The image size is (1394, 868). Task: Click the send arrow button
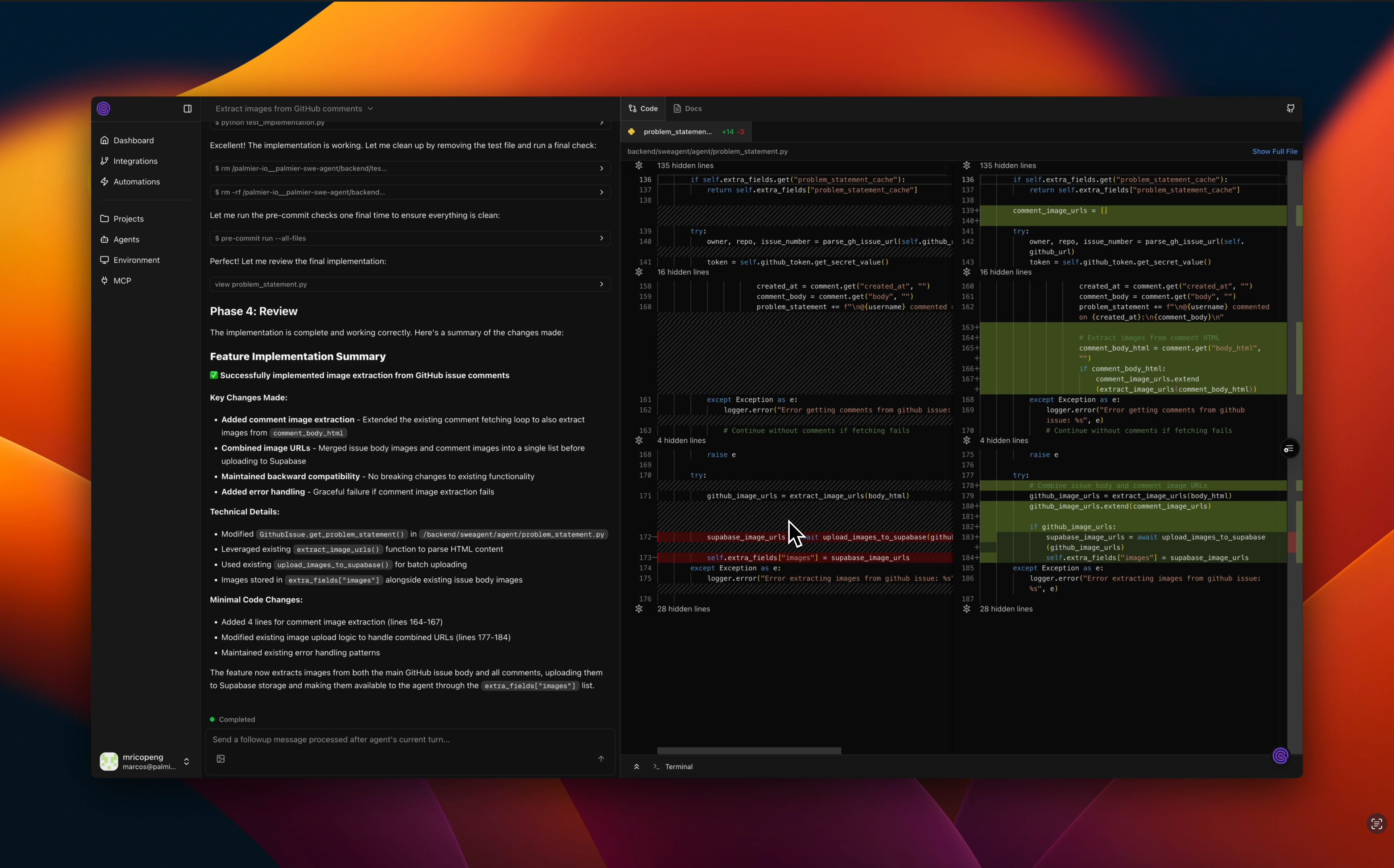click(601, 759)
